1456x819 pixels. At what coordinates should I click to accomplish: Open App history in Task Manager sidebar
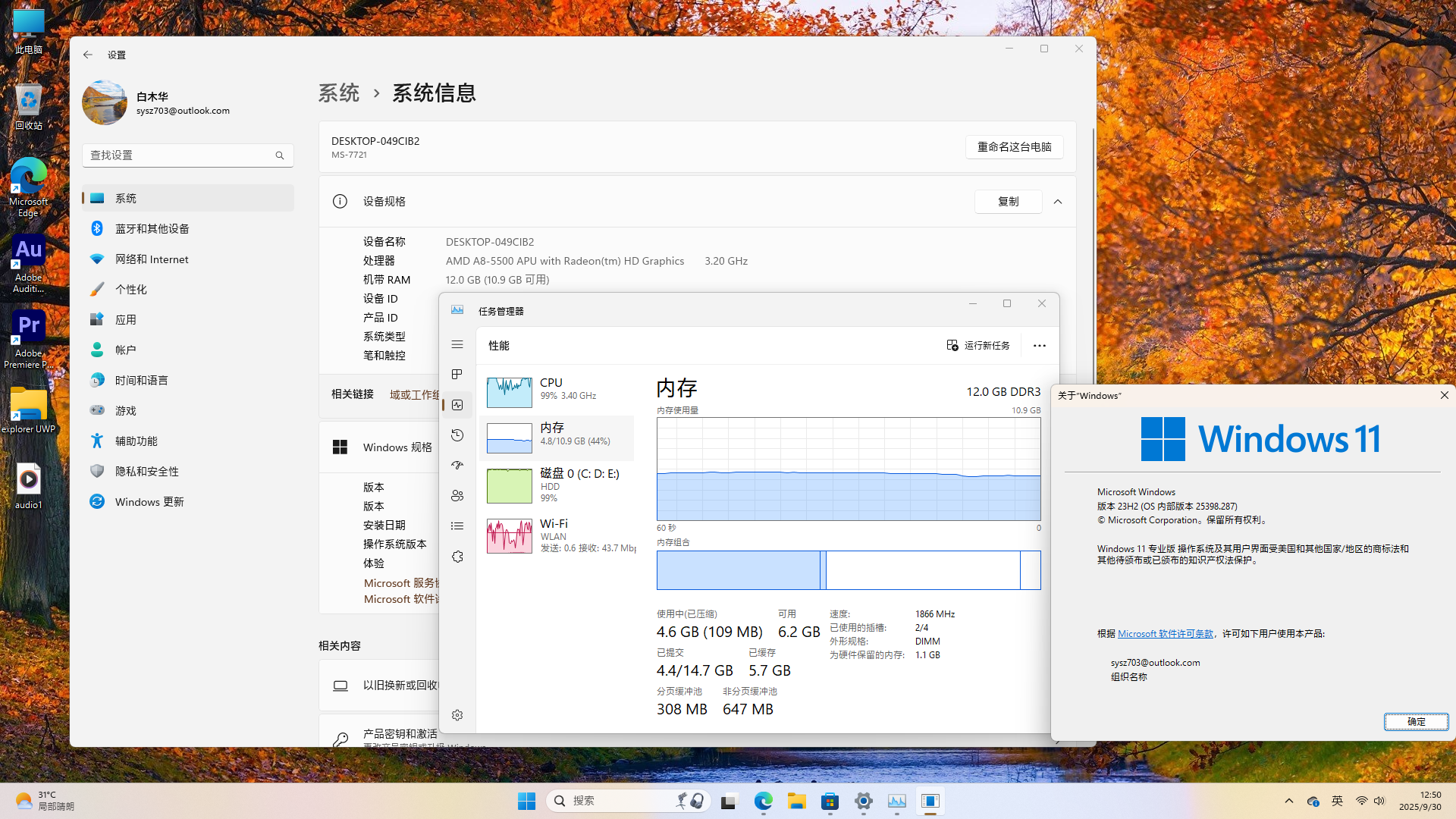[457, 435]
